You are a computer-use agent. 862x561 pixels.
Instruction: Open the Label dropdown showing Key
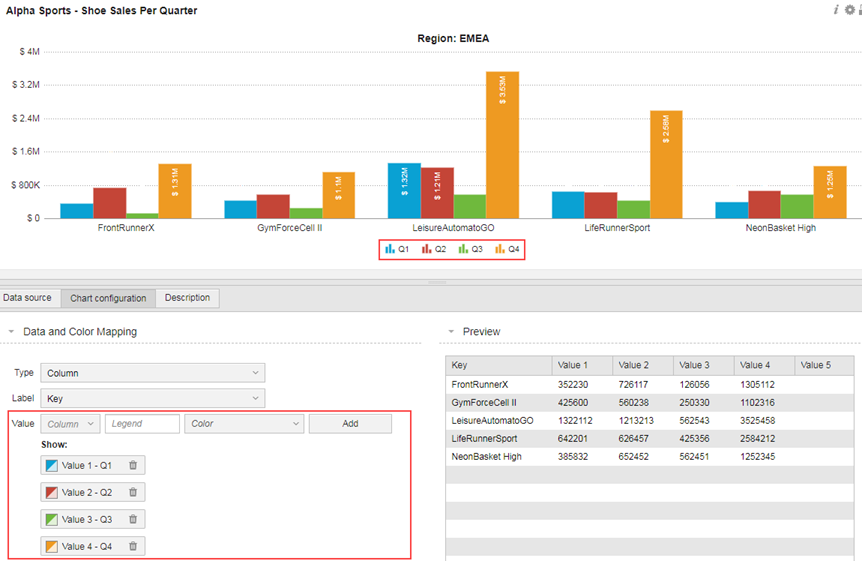pos(152,398)
